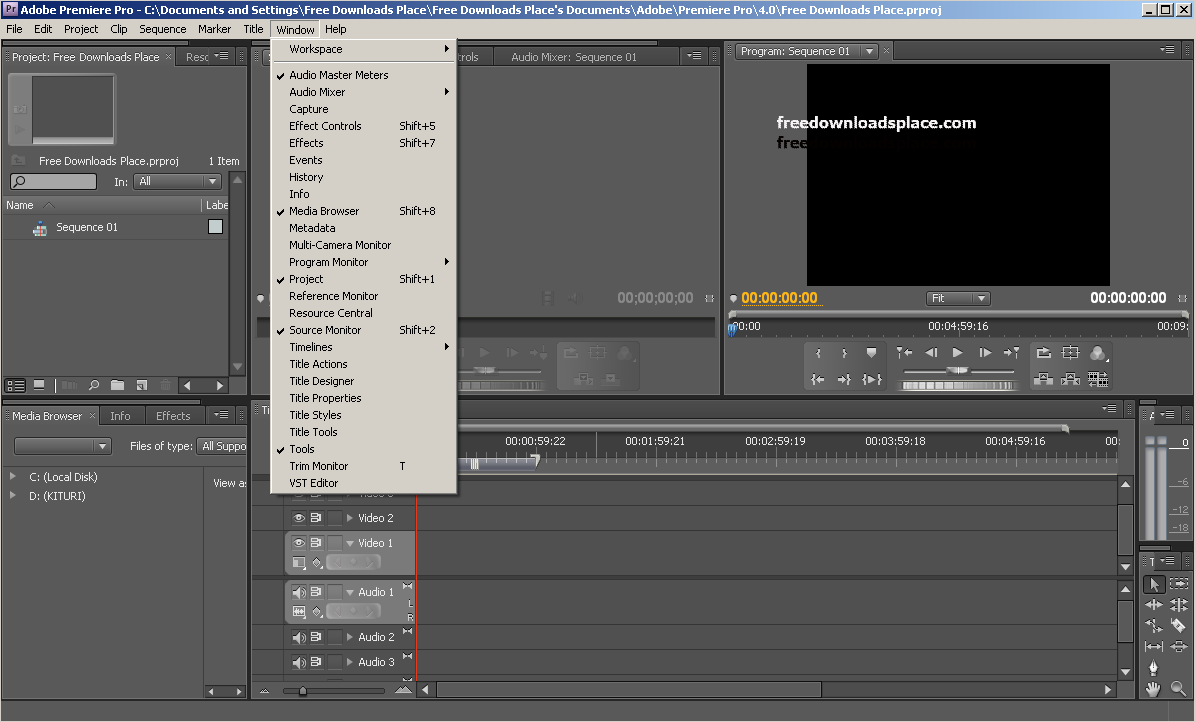Go to Out point in Program monitor

coord(844,379)
